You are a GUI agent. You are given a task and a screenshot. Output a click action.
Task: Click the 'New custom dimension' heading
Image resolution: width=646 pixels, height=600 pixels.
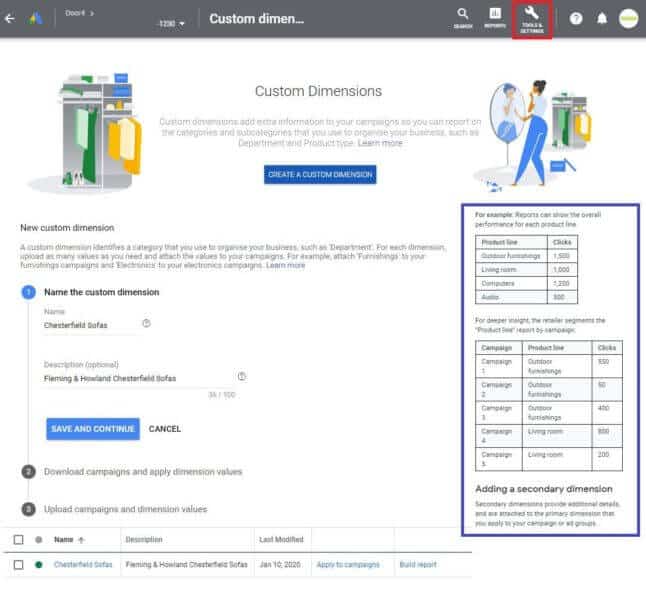pyautogui.click(x=67, y=228)
